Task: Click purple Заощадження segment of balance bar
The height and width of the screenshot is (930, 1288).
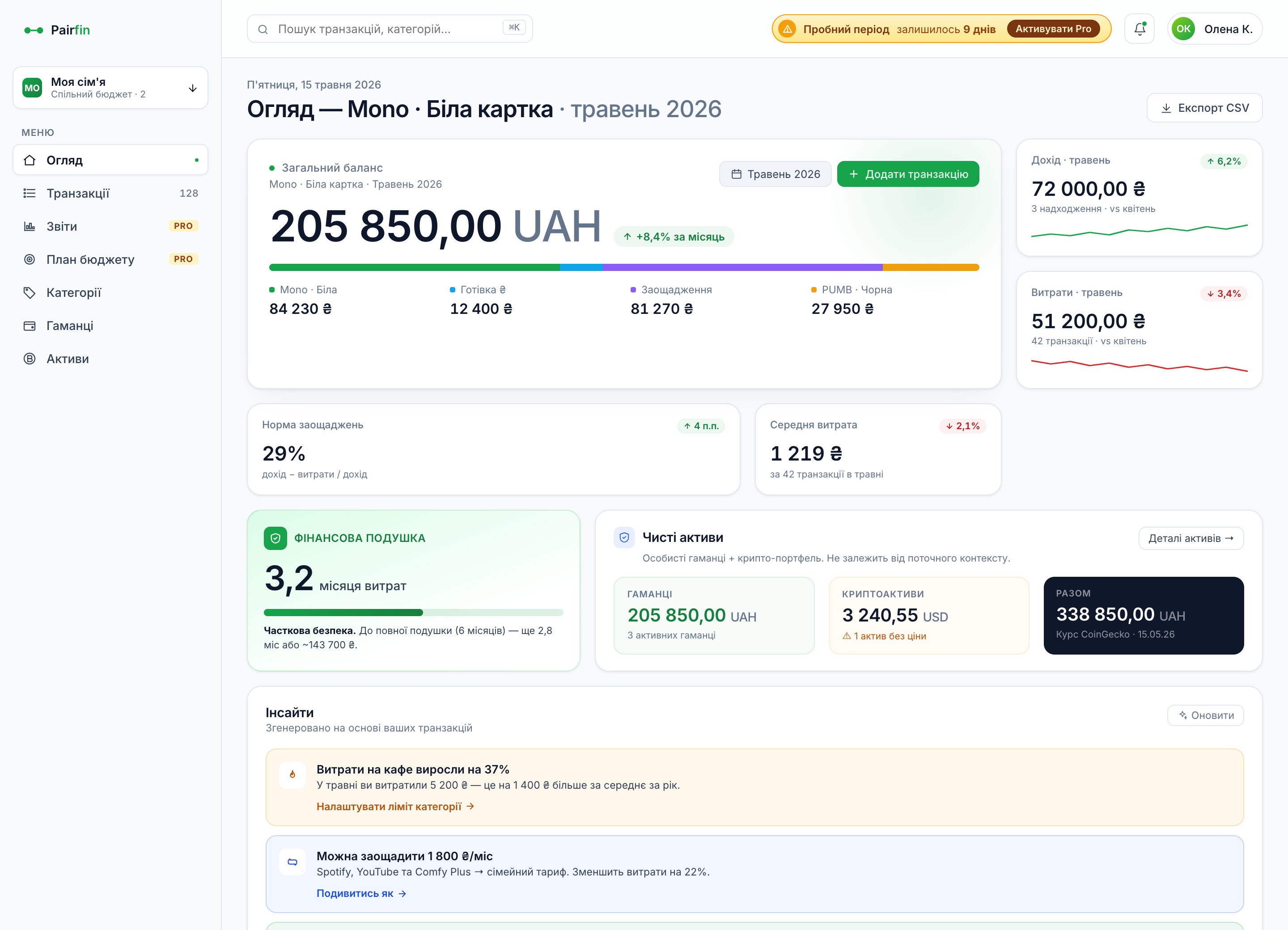Action: coord(742,267)
